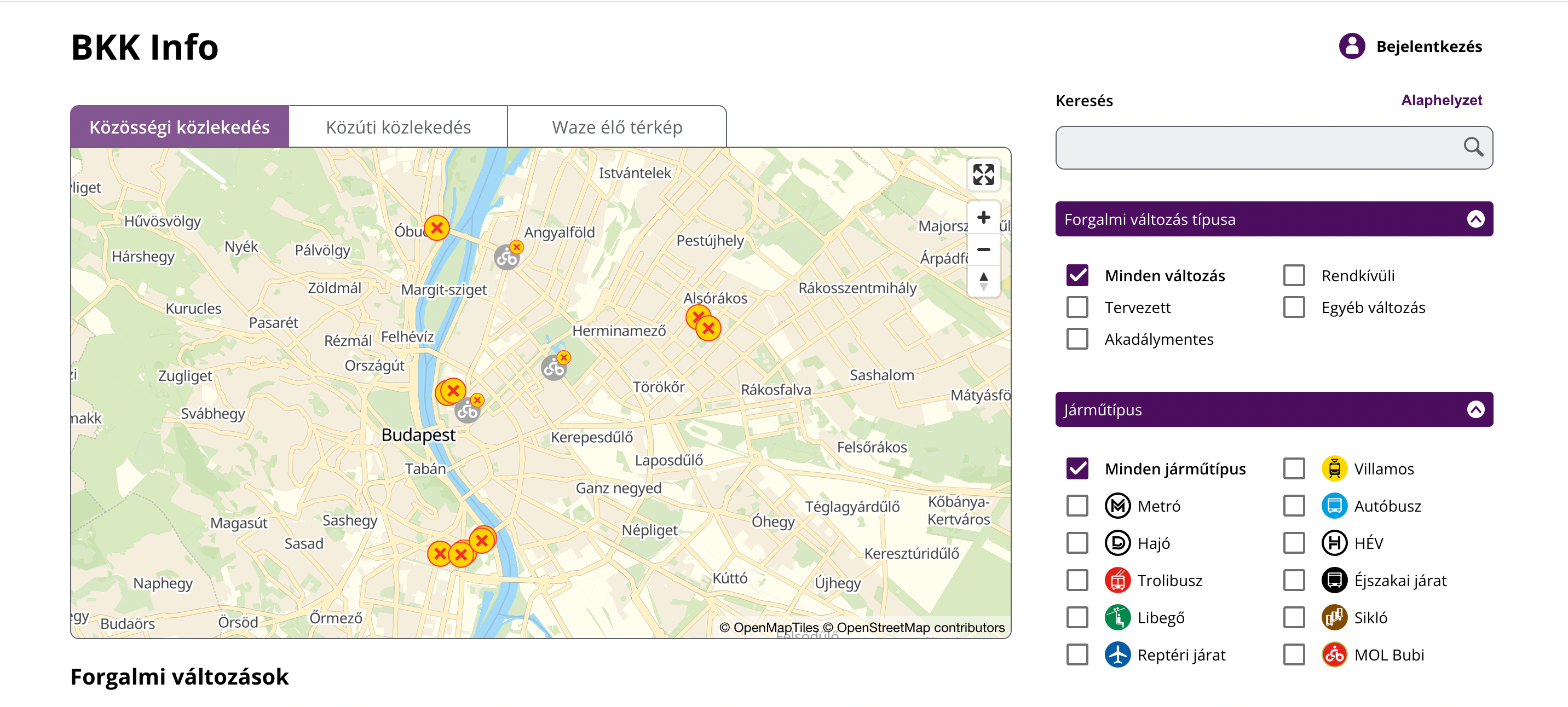
Task: Click the Éjszakai járat black icon
Action: 1334,581
